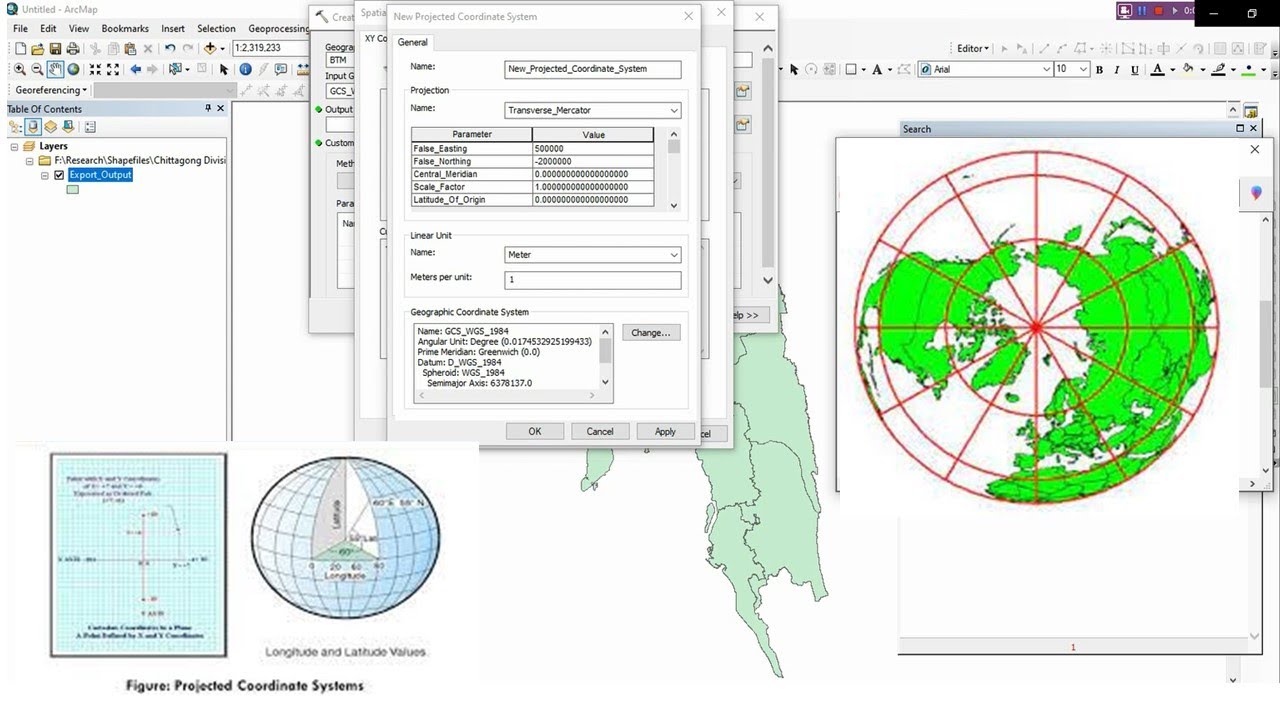Click the New Text 'A' tool in Draw toolbar
The height and width of the screenshot is (720, 1280).
click(x=876, y=69)
